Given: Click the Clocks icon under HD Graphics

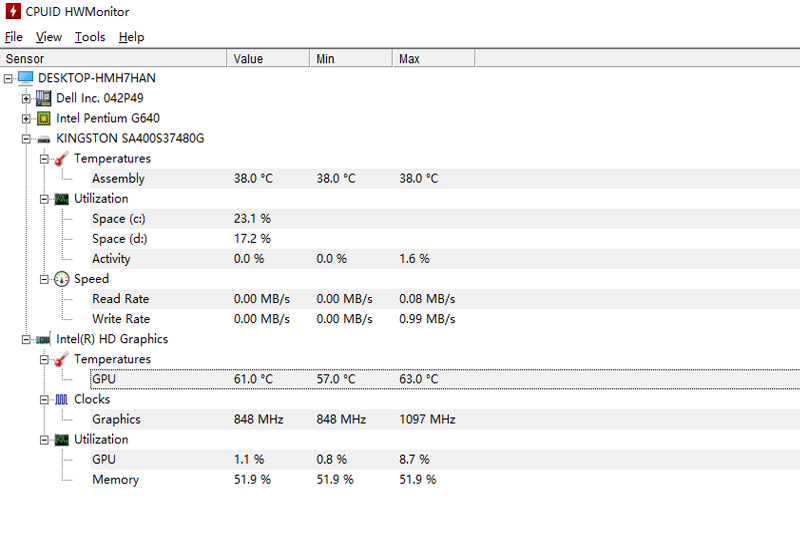Looking at the screenshot, I should tap(62, 399).
